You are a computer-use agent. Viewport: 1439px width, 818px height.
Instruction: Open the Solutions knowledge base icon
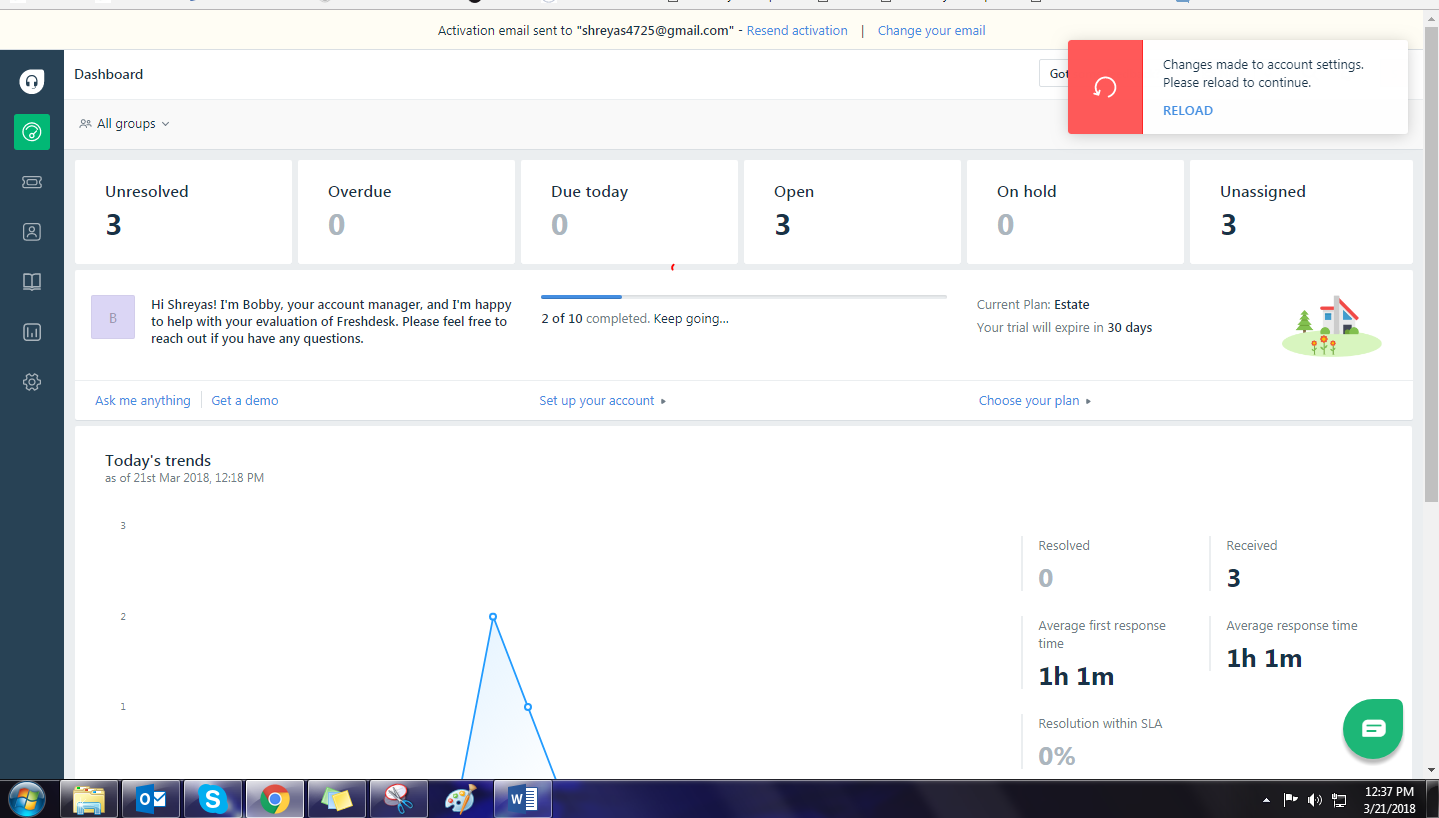pos(31,281)
